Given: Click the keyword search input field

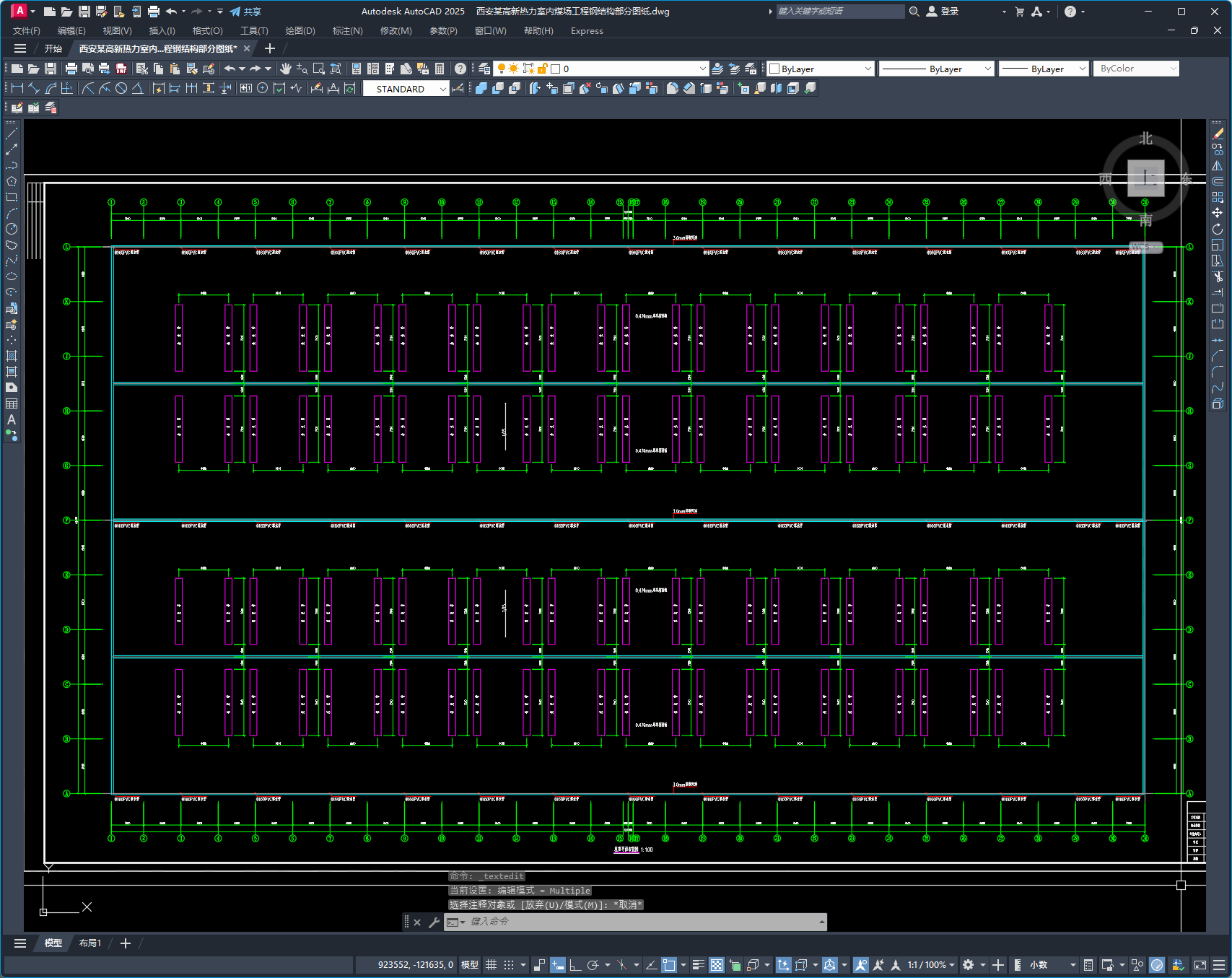Looking at the screenshot, I should pyautogui.click(x=839, y=12).
